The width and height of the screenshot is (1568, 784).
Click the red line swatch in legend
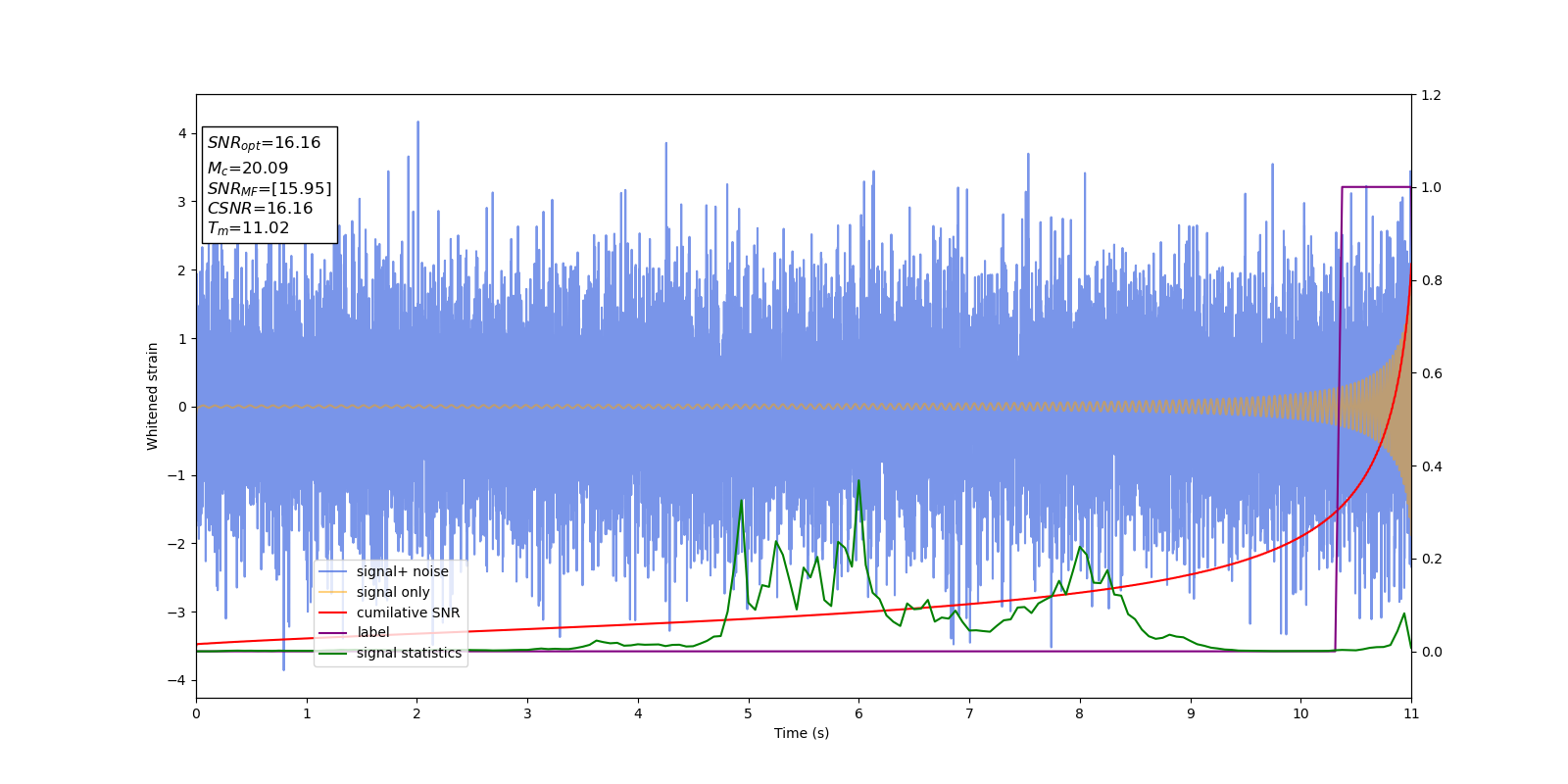point(333,612)
